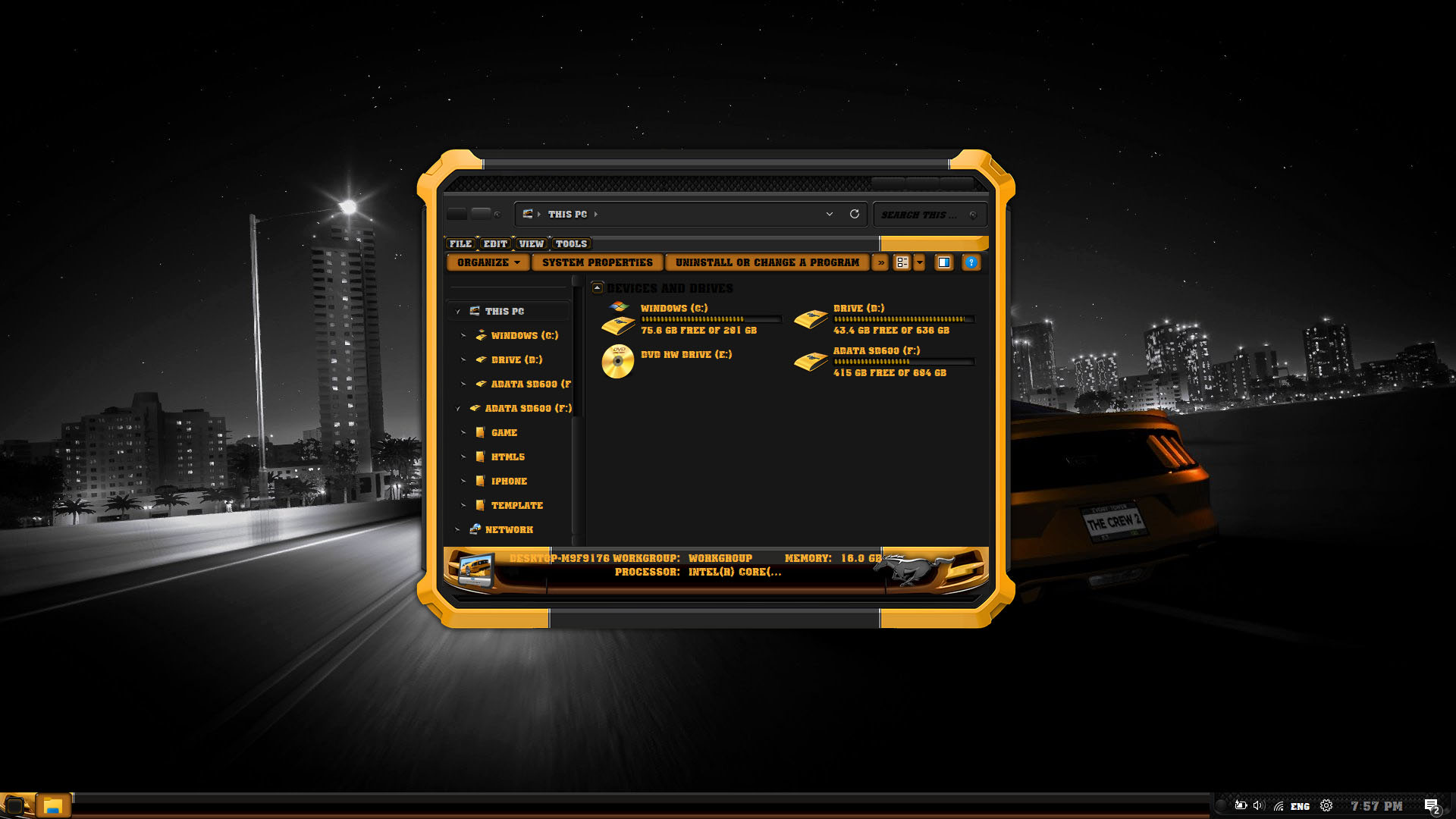1456x819 pixels.
Task: Open the Tools menu
Action: [x=571, y=243]
